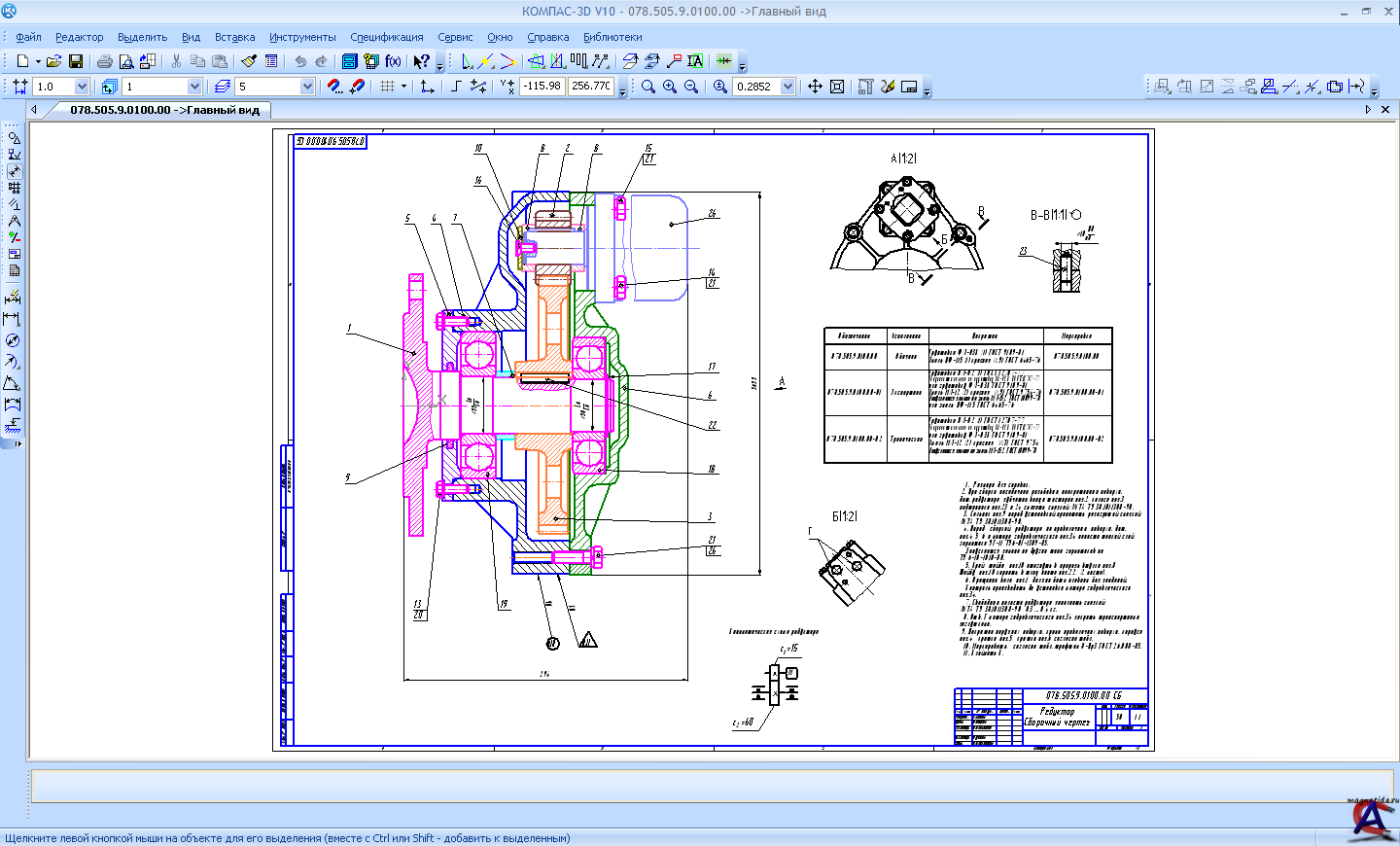Viewport: 1400px width, 846px height.
Task: Open the Спецификация menu
Action: 387,37
